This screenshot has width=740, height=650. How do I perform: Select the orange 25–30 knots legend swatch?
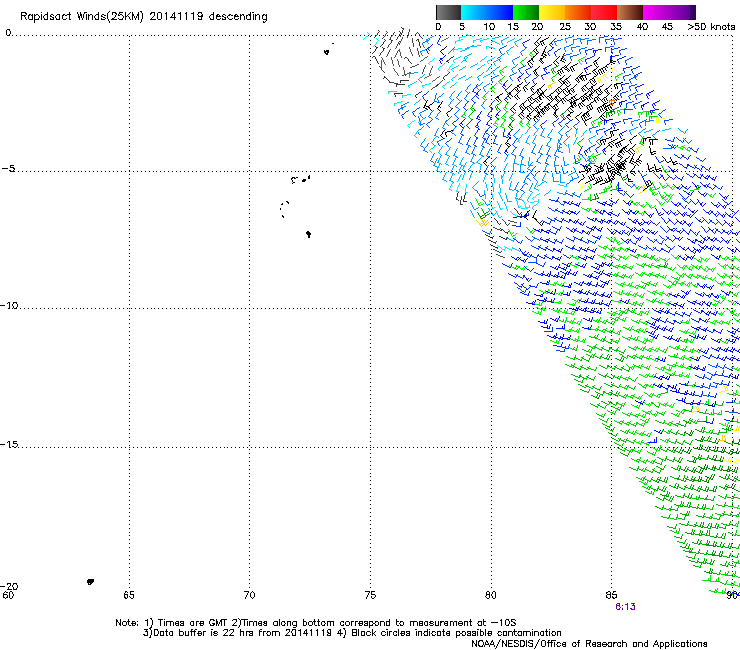point(578,12)
